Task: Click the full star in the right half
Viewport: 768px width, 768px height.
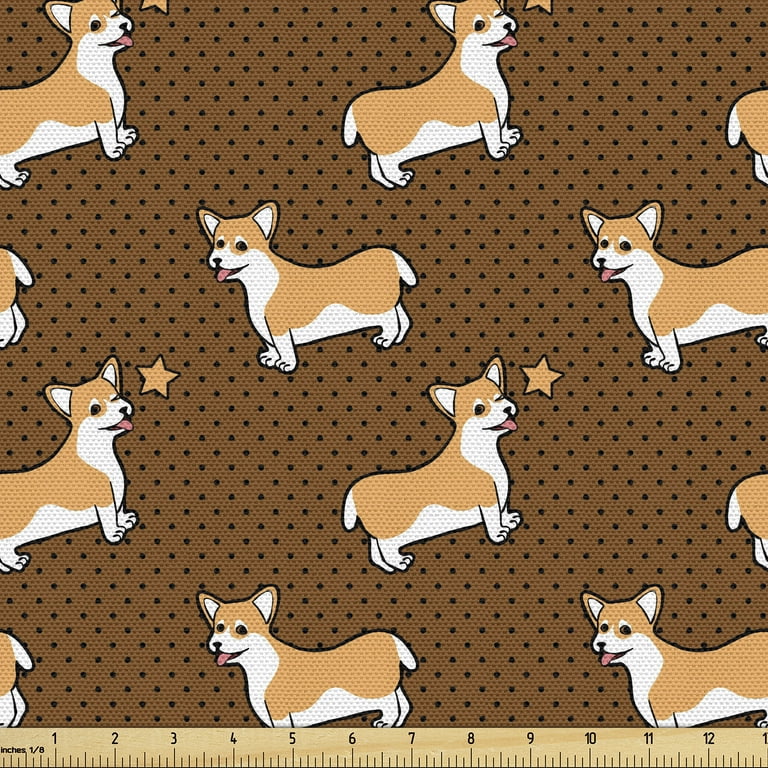Action: (541, 376)
